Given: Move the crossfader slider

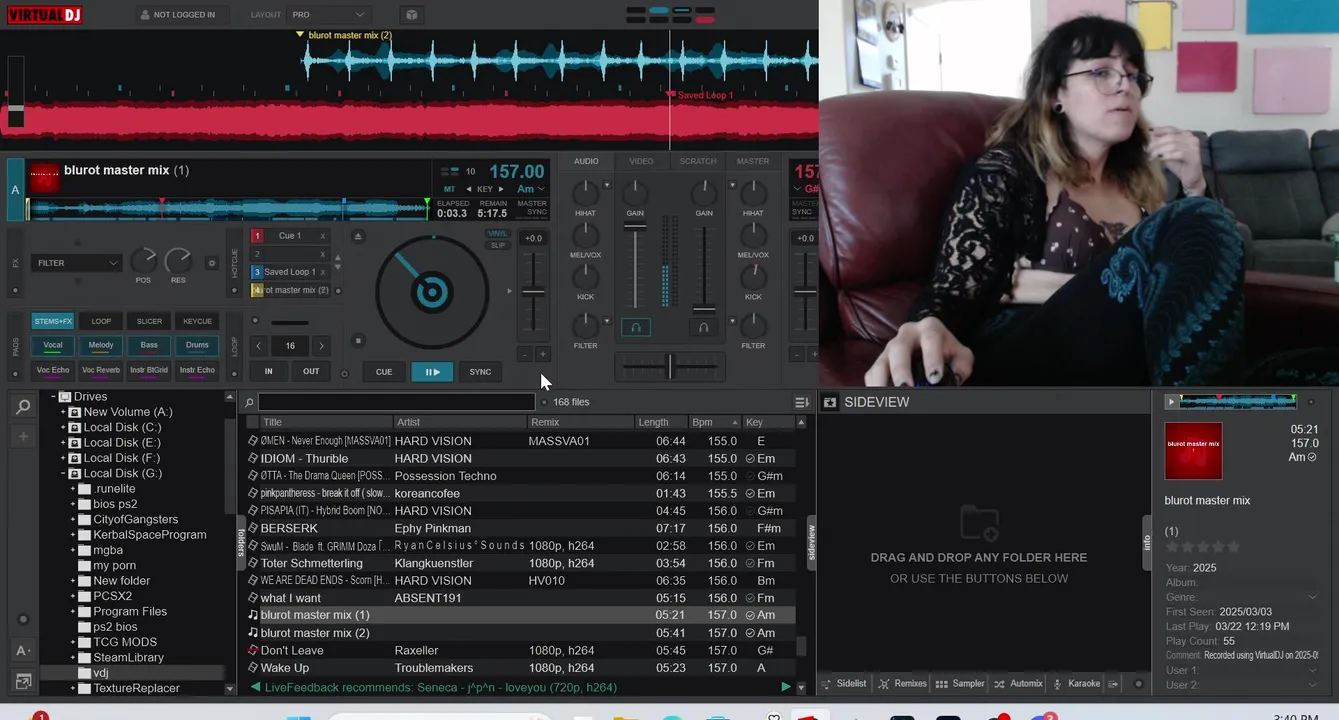Looking at the screenshot, I should click(669, 367).
